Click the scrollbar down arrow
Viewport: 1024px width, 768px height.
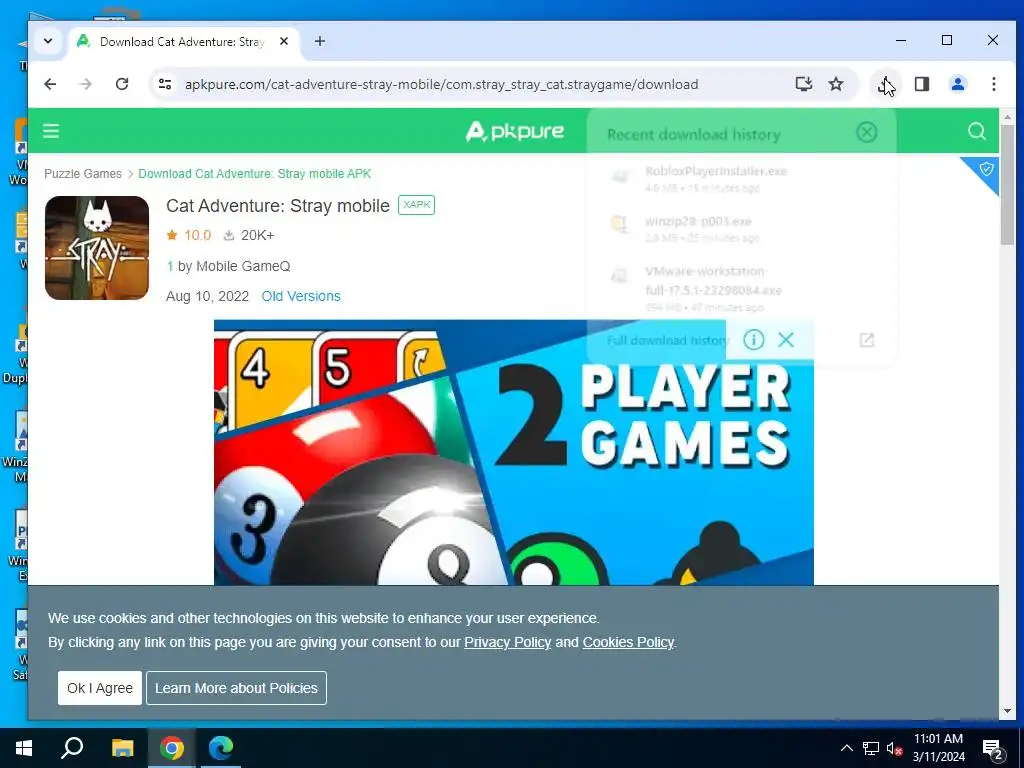(1008, 711)
